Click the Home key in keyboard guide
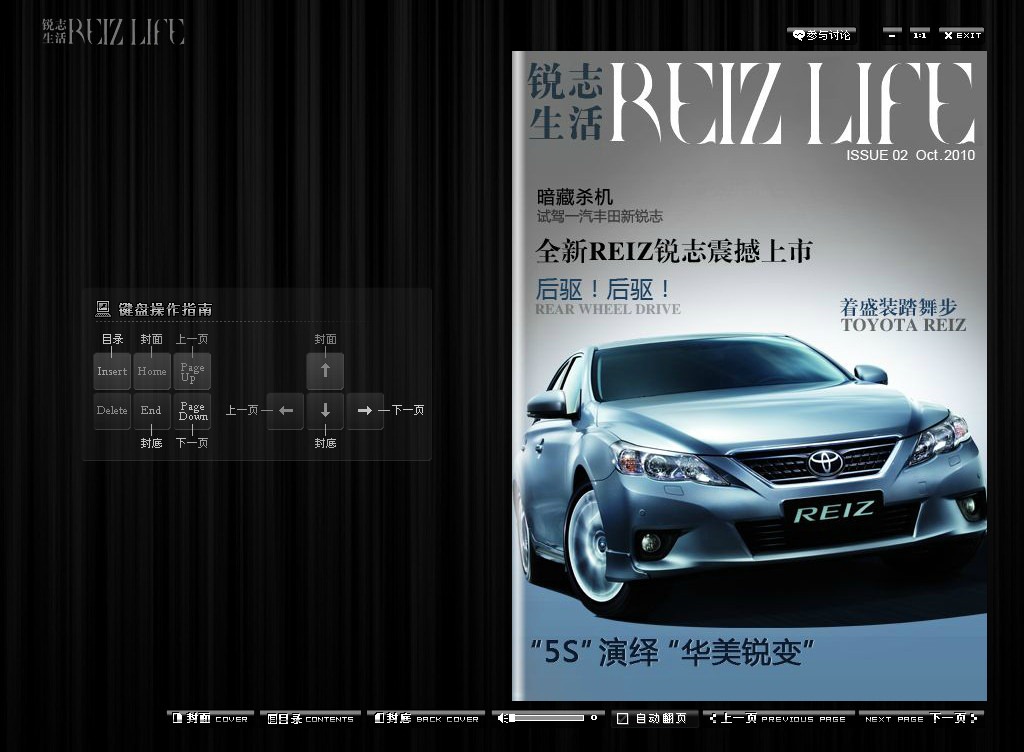 pyautogui.click(x=152, y=371)
